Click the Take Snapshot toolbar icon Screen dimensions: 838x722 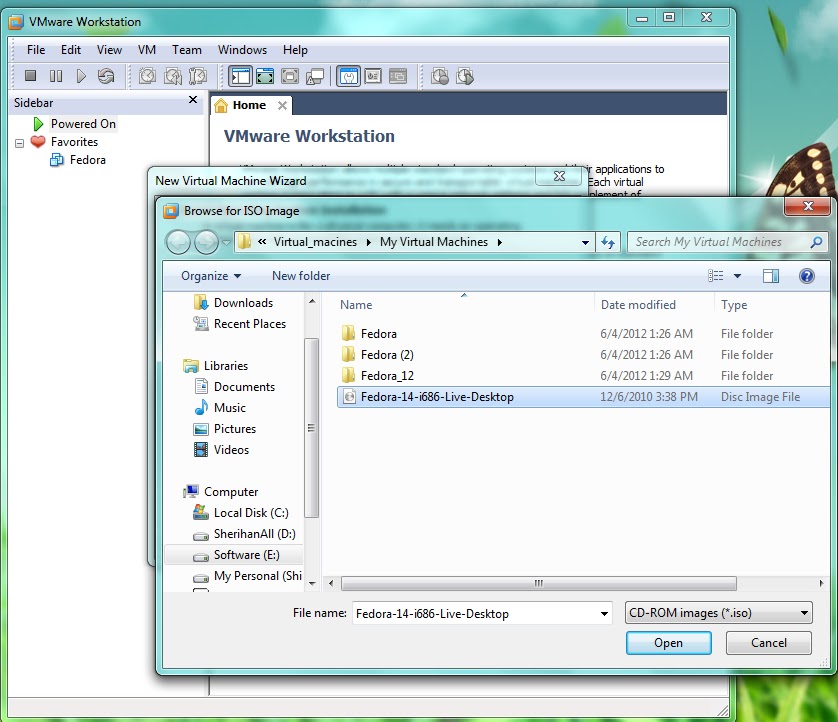tap(148, 76)
